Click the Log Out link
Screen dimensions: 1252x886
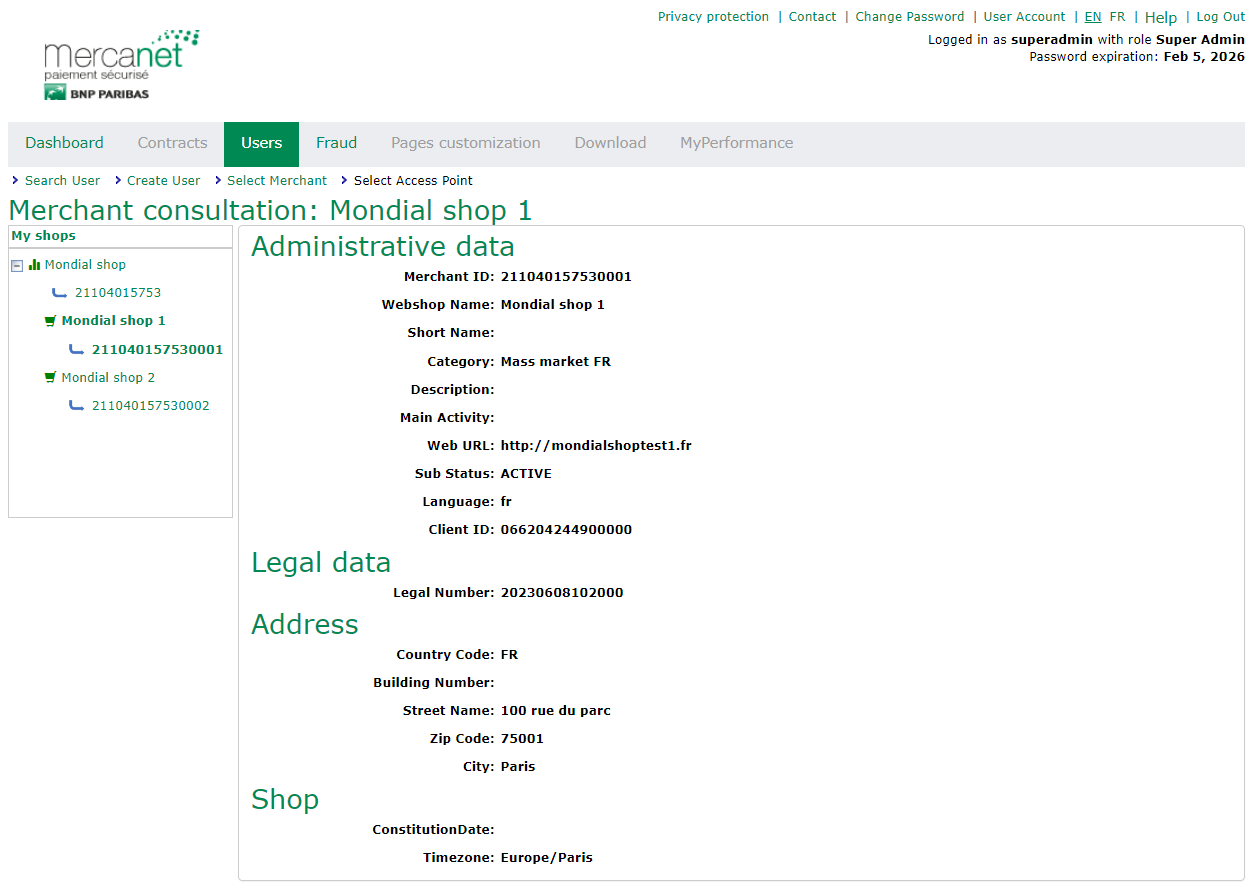1220,17
